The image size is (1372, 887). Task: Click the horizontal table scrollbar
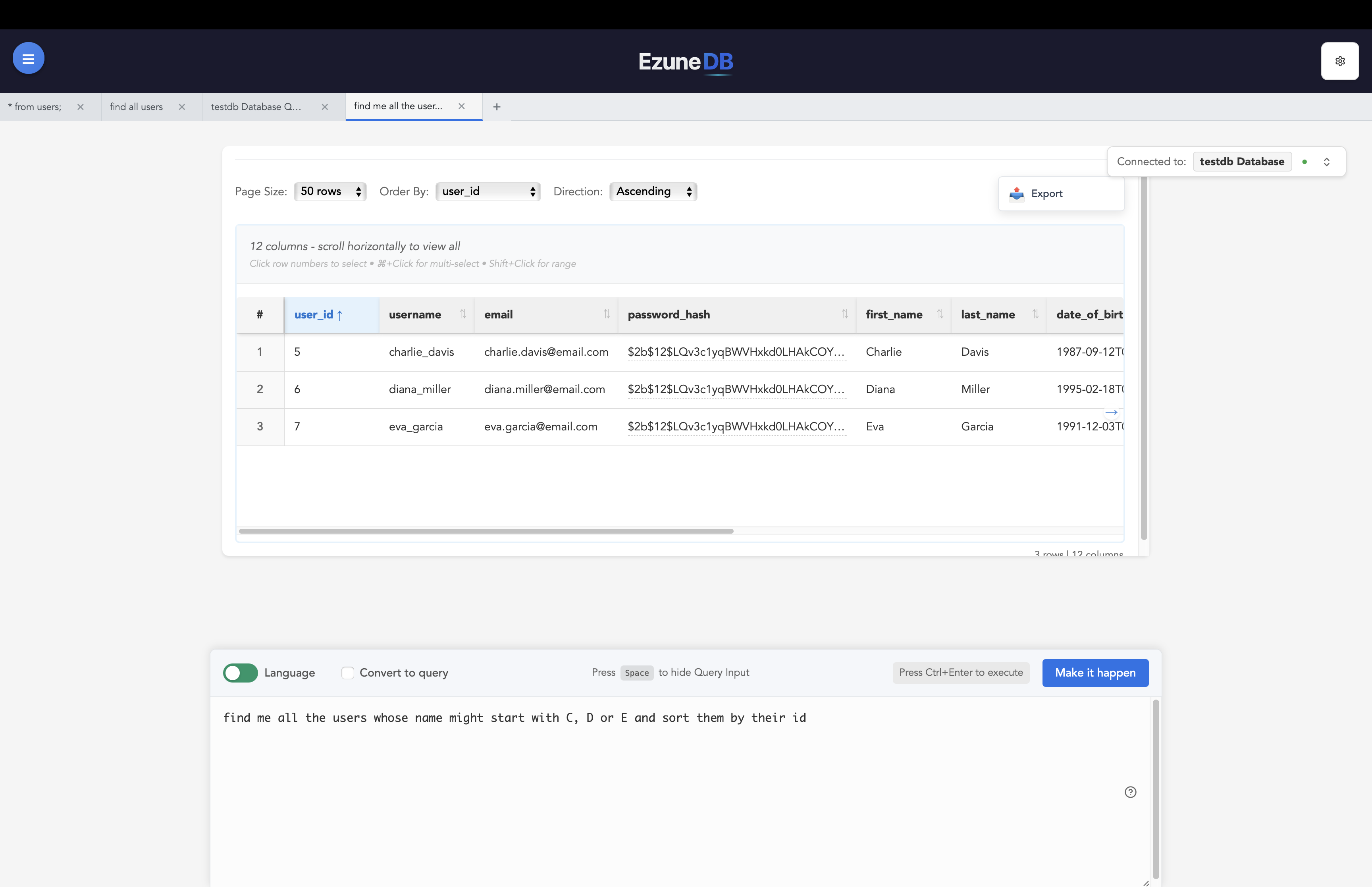486,531
